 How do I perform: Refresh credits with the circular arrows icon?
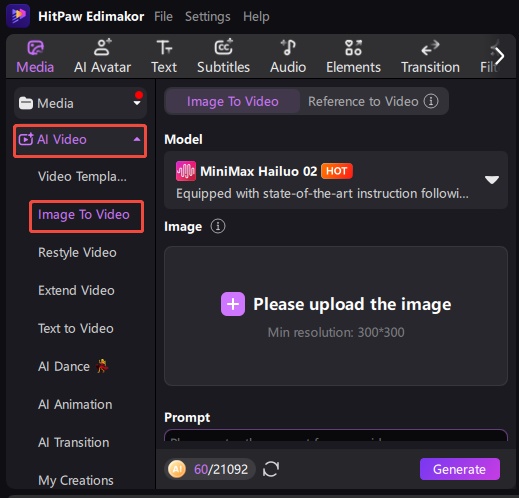tap(271, 469)
